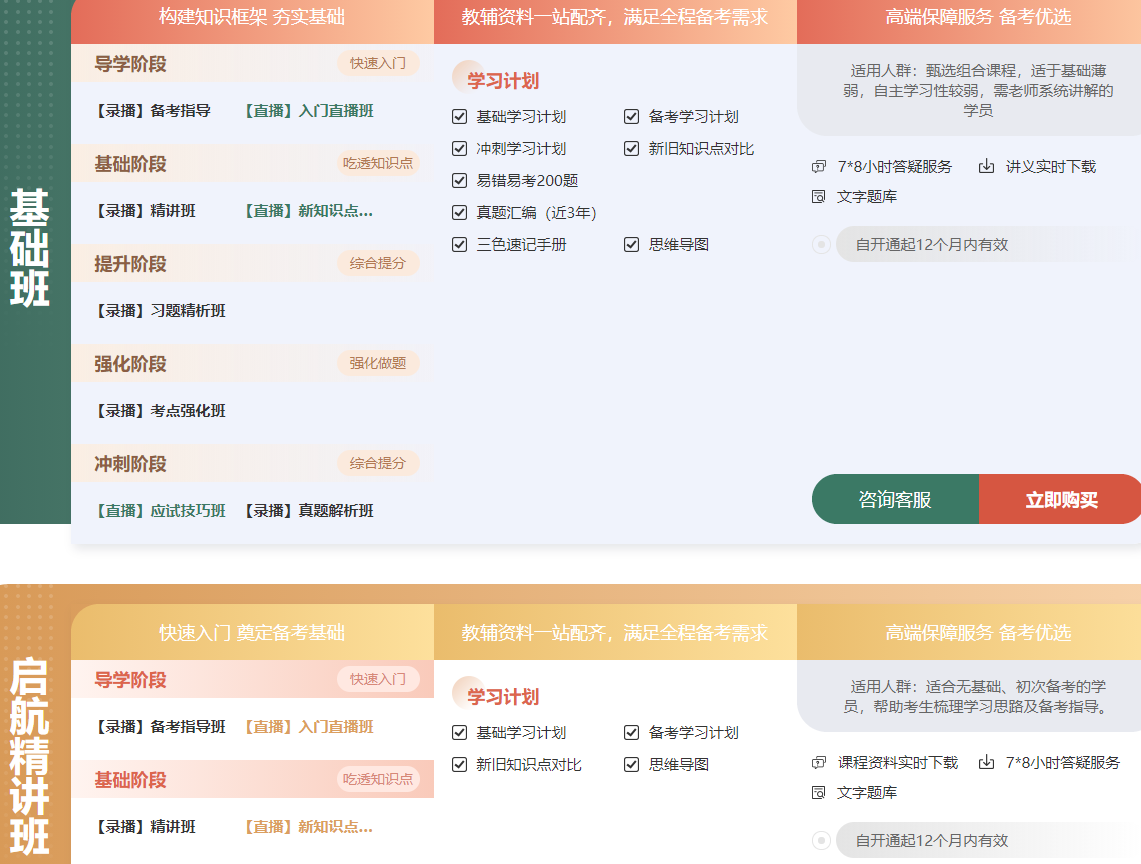1141x864 pixels.
Task: Toggle 冲刺学习计划 checkbox
Action: click(x=459, y=148)
